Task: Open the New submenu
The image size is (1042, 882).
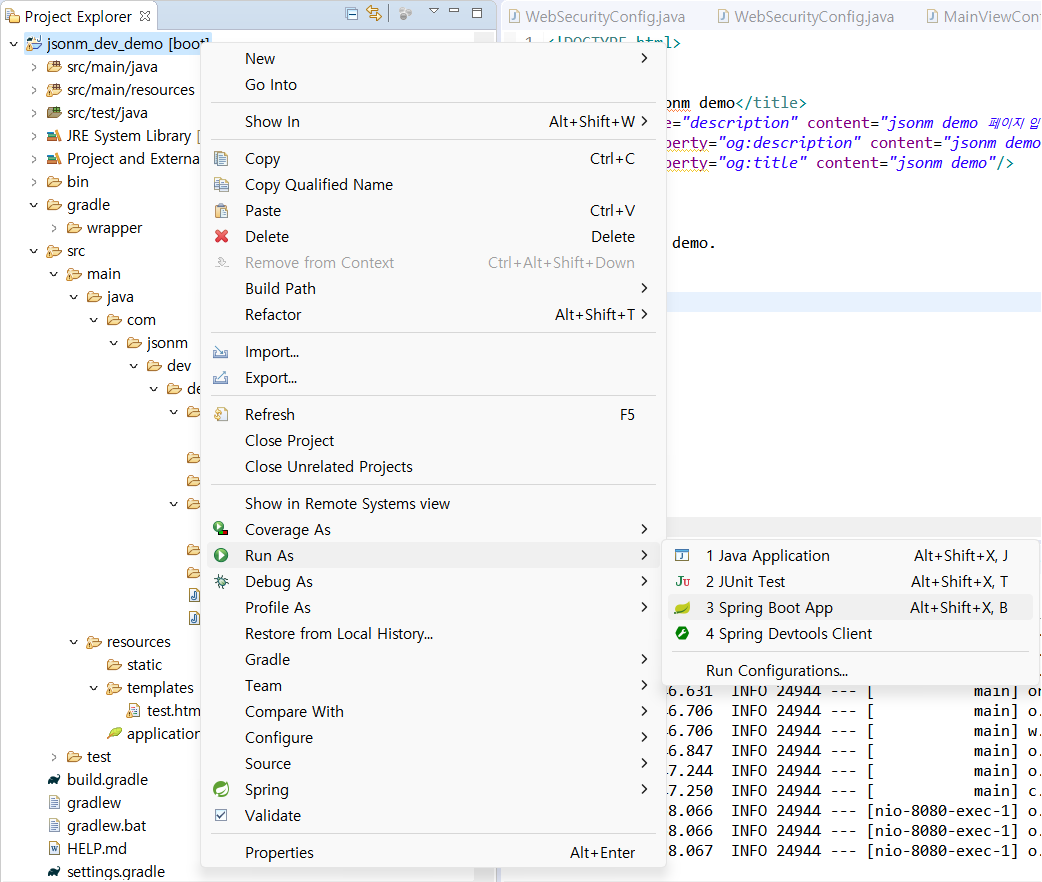Action: click(433, 58)
